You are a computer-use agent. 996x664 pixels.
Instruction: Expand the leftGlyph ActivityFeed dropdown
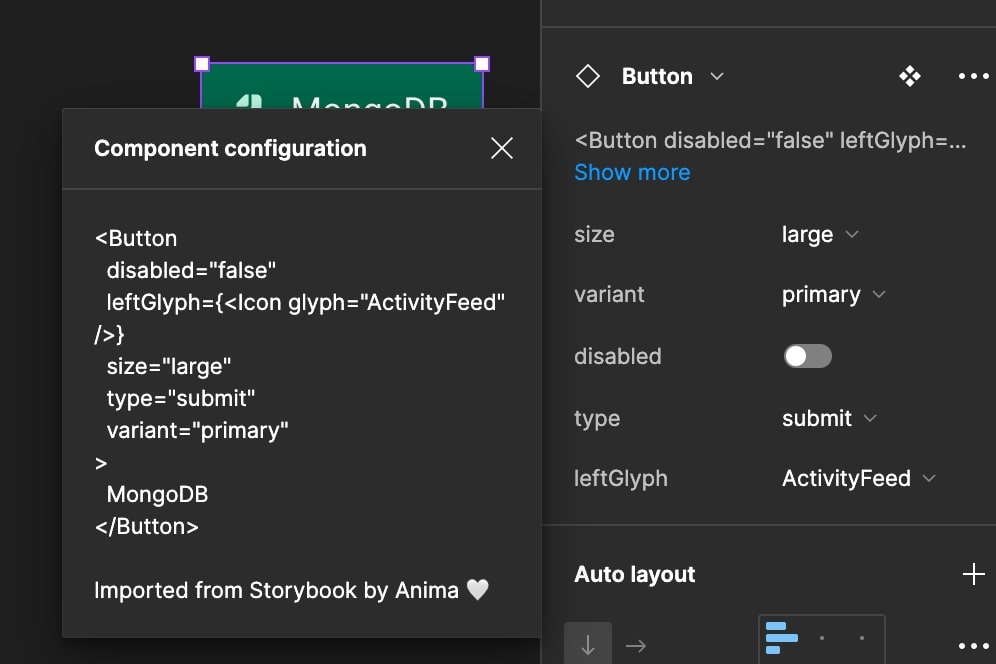pos(858,478)
